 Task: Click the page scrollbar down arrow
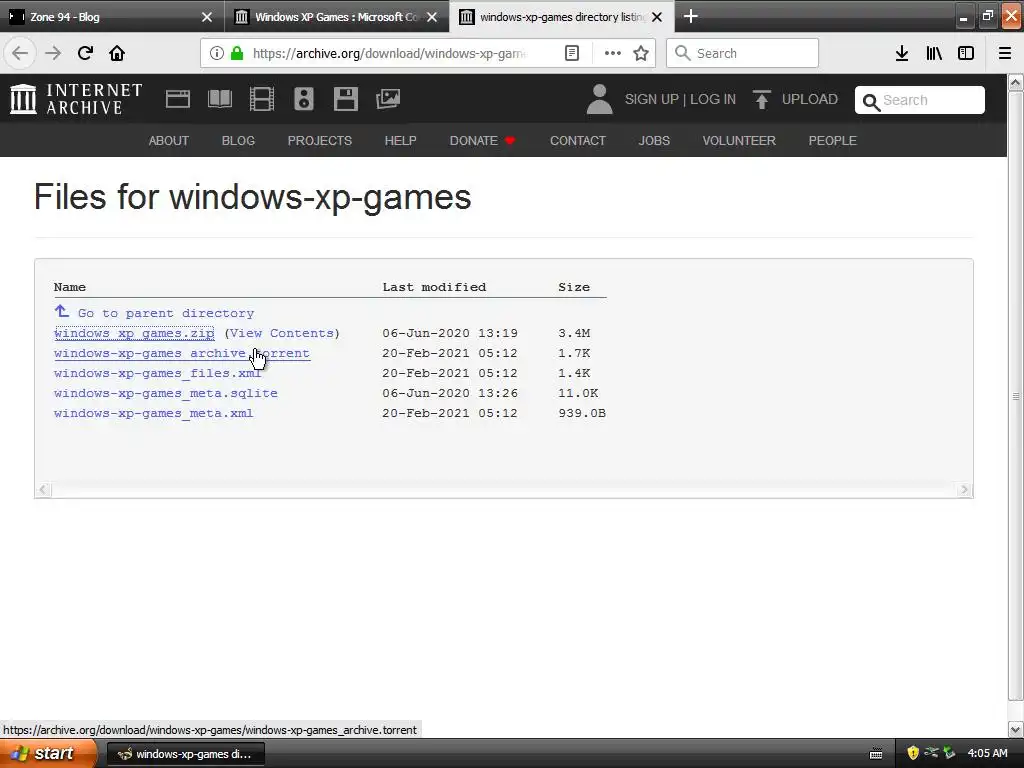(1016, 729)
